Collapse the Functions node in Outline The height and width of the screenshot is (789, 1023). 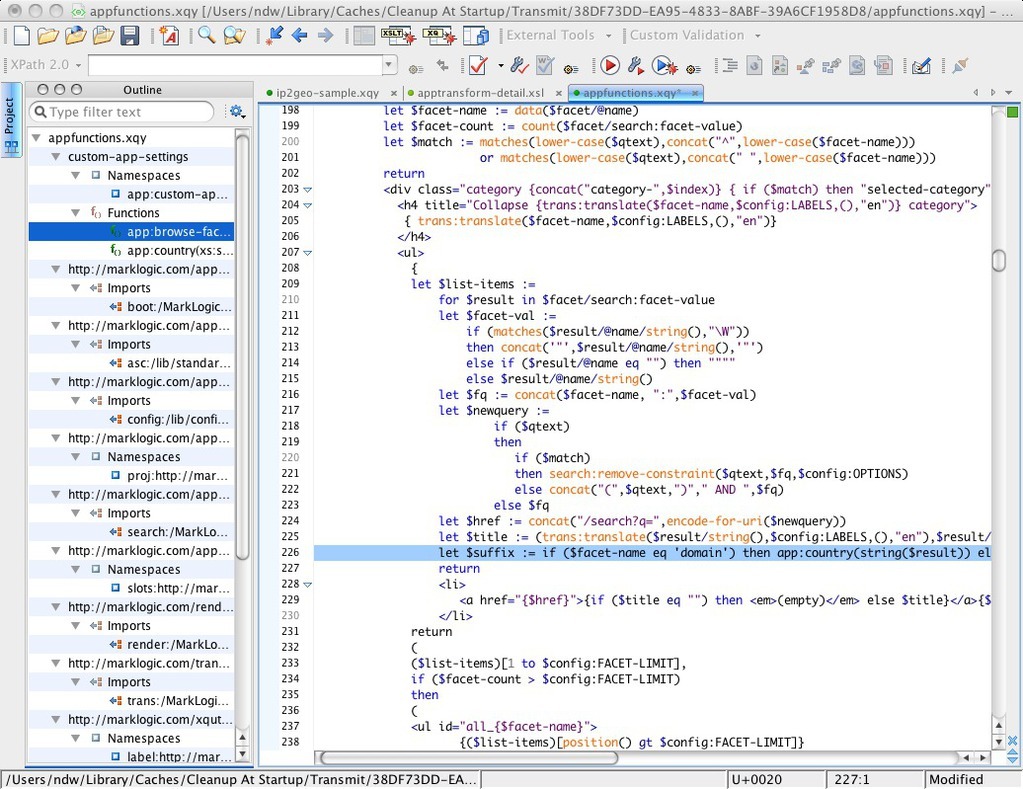tap(76, 213)
